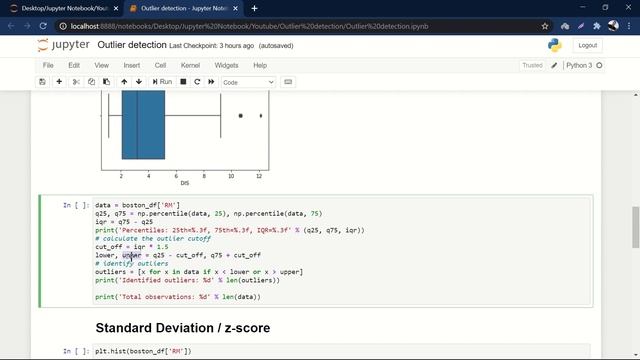Click the 'cut_off = iqr * 1.5' code line

point(132,247)
